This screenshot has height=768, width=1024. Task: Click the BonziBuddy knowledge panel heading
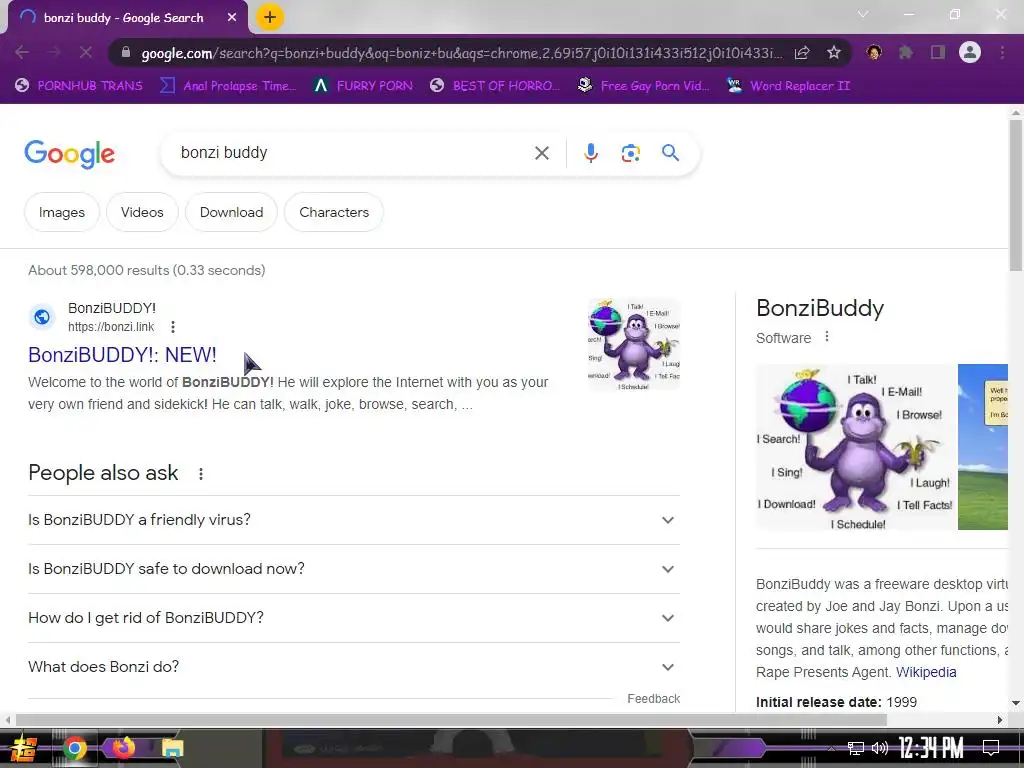[x=820, y=308]
